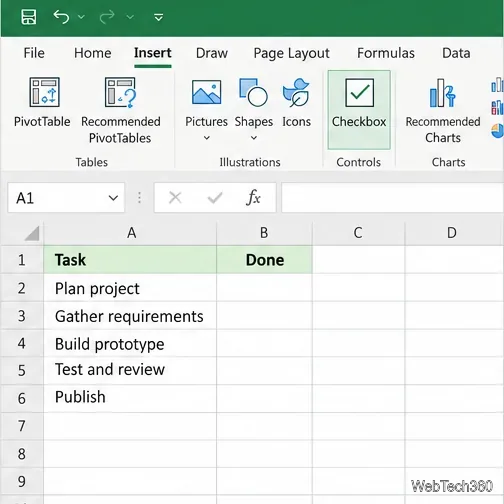Click the 'Plan project' cell

(130, 288)
